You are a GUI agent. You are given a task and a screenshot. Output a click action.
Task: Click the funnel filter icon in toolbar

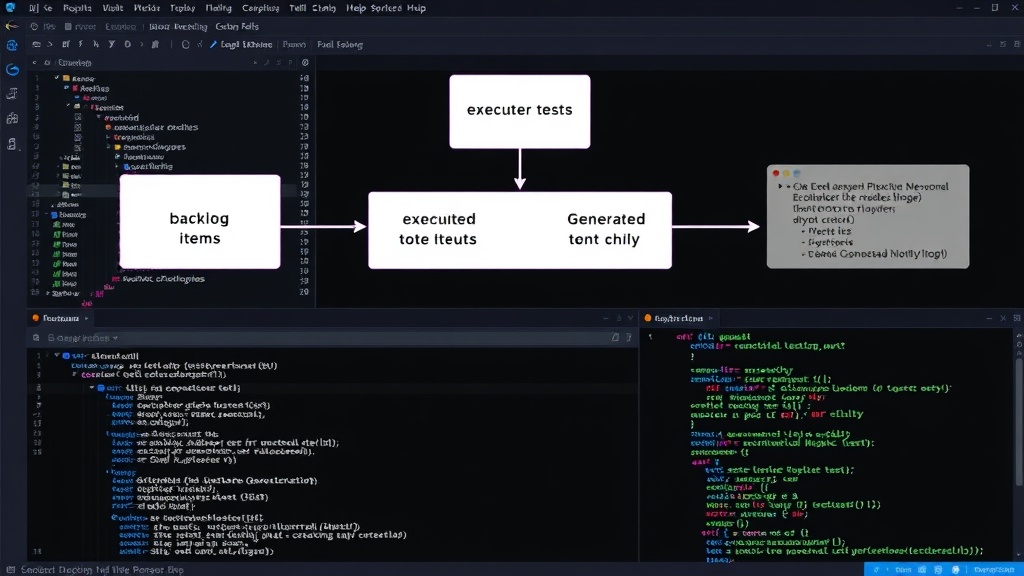(x=112, y=44)
